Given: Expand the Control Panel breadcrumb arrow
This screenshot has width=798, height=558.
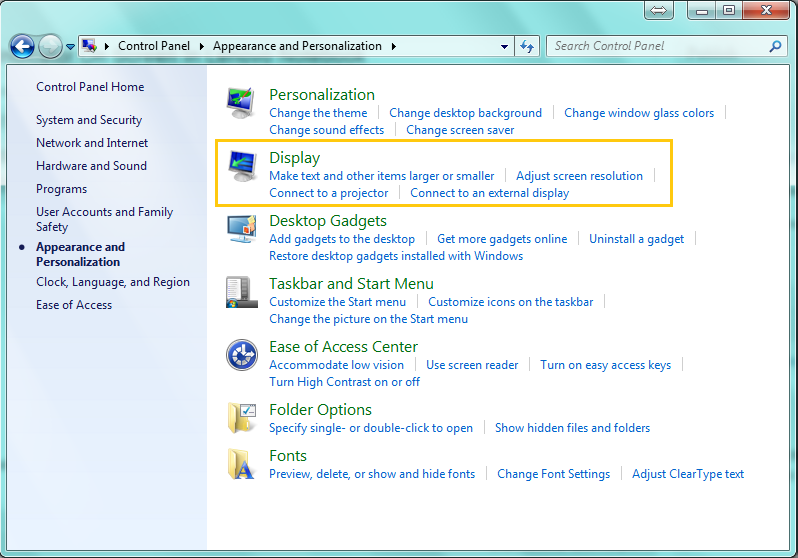Looking at the screenshot, I should 201,46.
